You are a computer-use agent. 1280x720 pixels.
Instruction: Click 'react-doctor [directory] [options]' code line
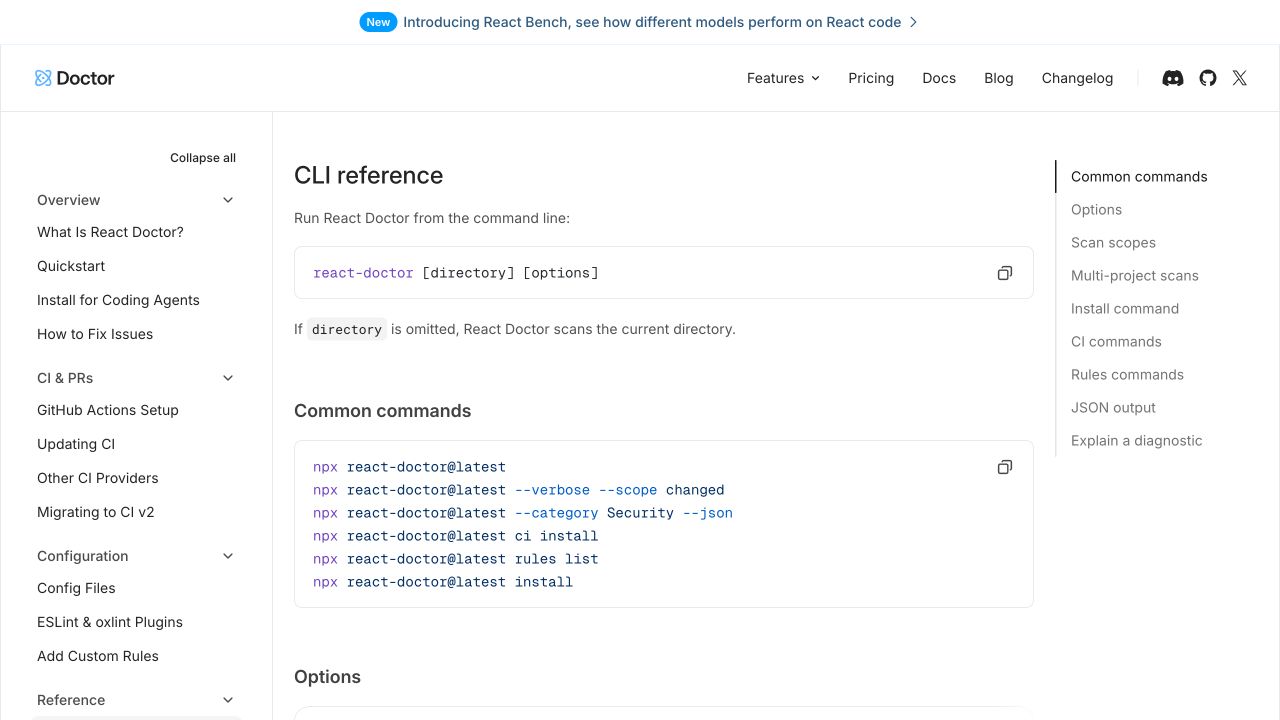pyautogui.click(x=456, y=273)
